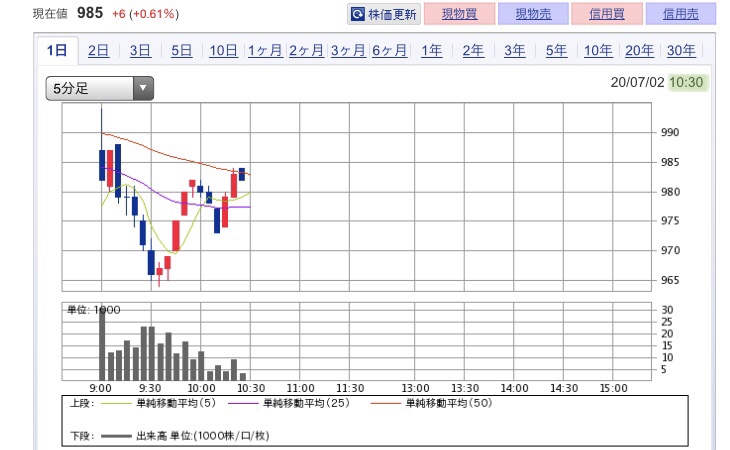Switch to the 5日 chart tab
The width and height of the screenshot is (730, 450).
tap(182, 51)
